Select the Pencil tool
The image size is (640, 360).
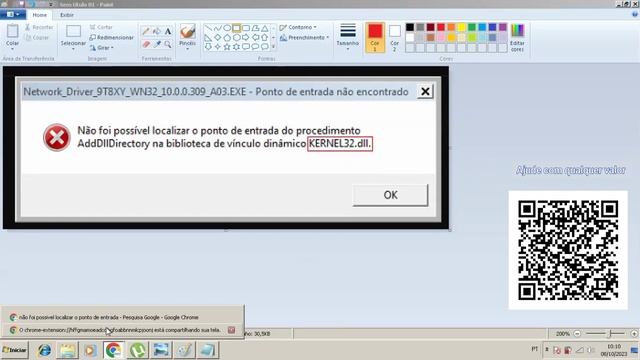[146, 31]
